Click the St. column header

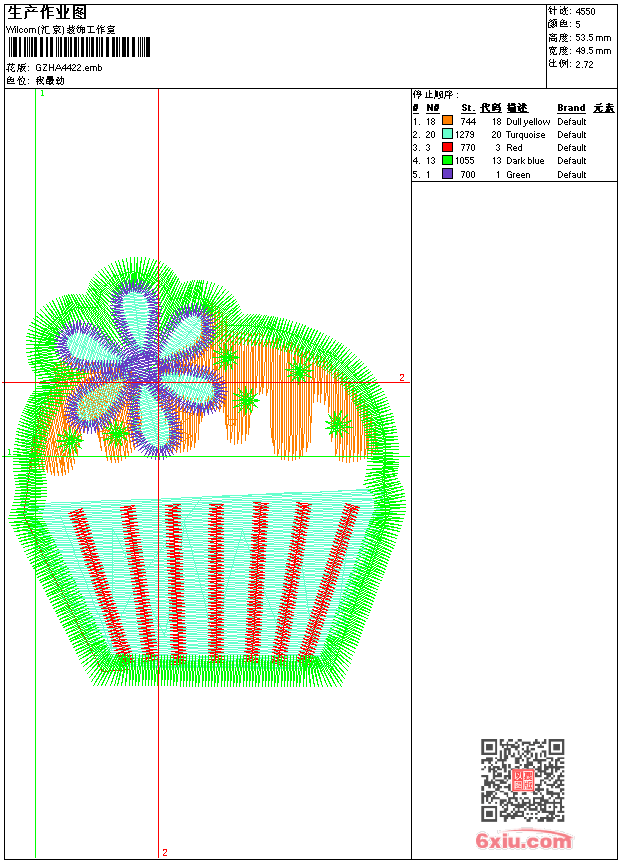[x=467, y=108]
